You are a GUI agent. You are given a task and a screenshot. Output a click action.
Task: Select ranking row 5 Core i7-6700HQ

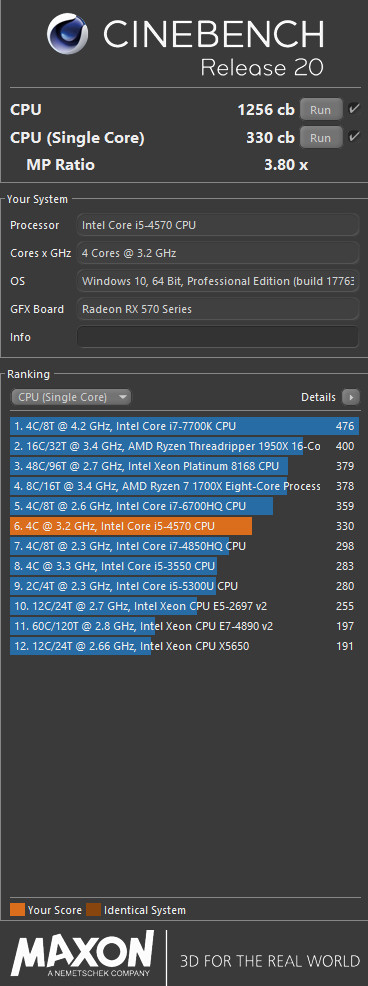pos(184,506)
